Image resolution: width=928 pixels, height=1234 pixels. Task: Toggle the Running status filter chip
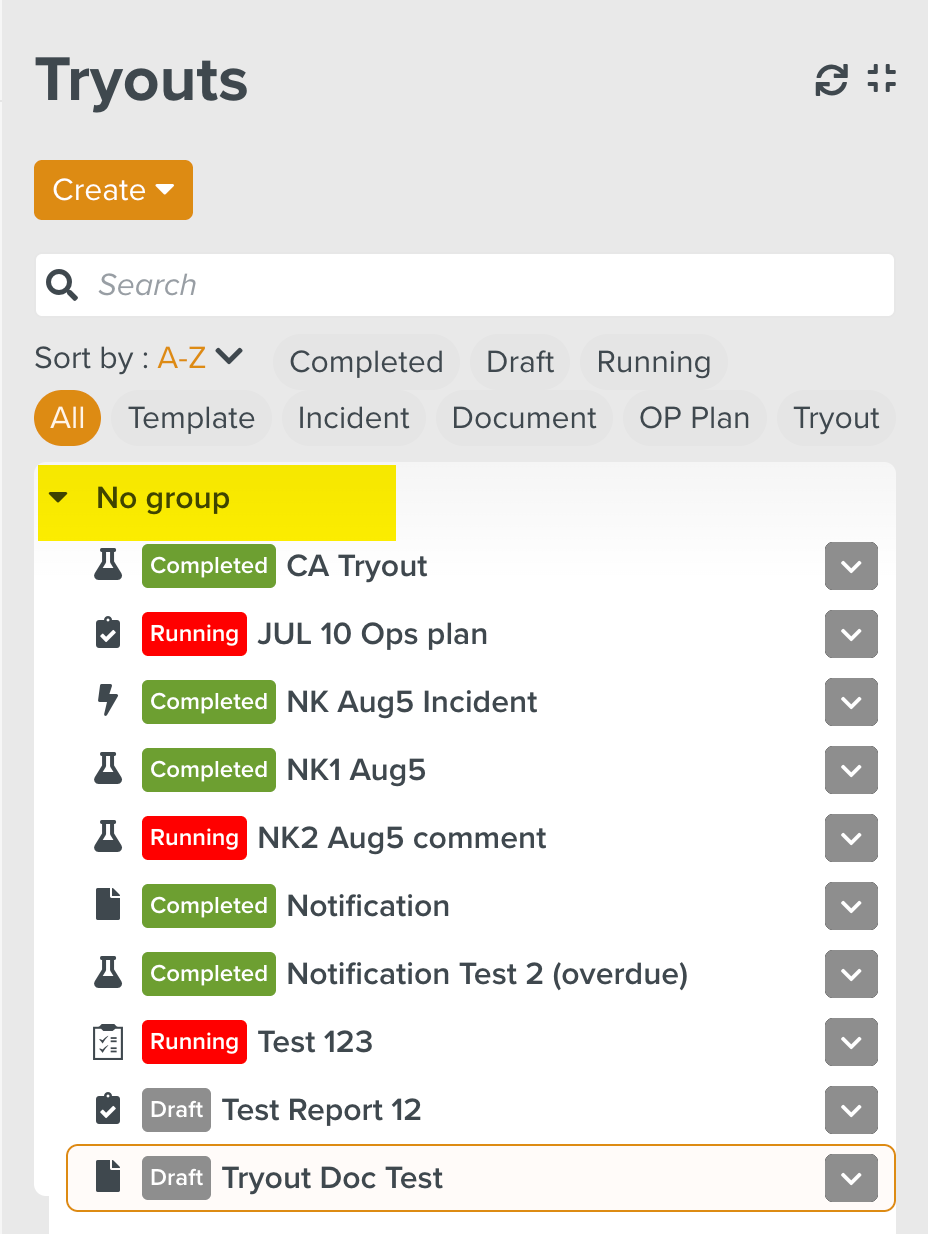click(653, 362)
